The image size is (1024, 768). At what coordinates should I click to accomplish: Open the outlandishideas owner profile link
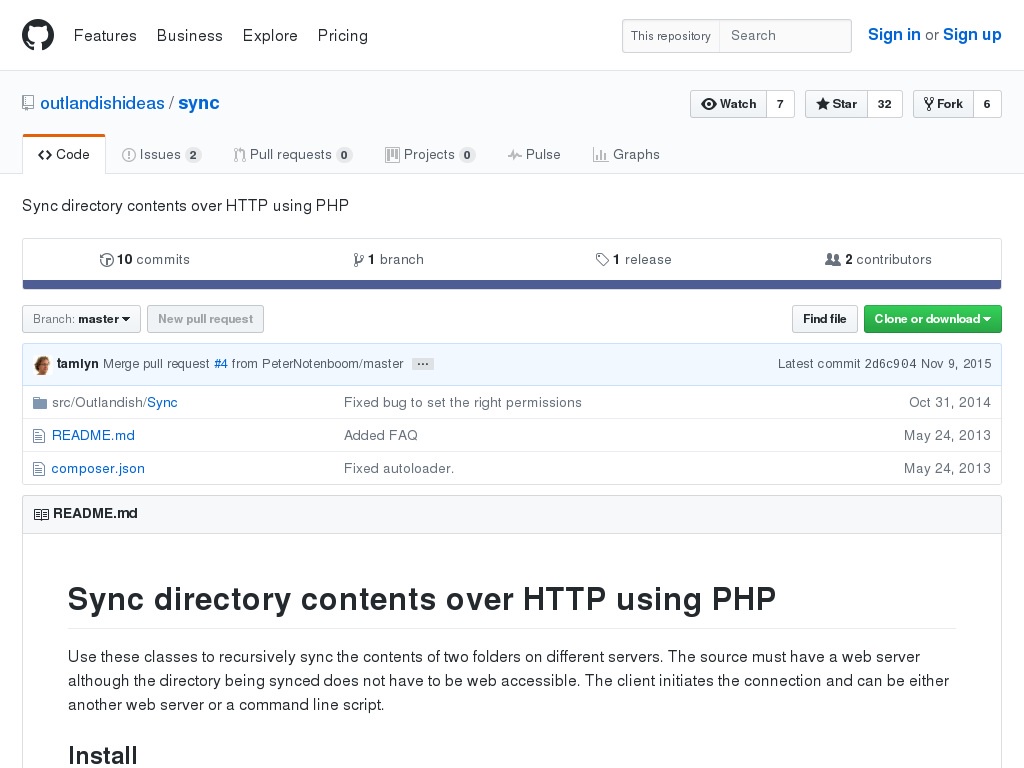coord(103,103)
